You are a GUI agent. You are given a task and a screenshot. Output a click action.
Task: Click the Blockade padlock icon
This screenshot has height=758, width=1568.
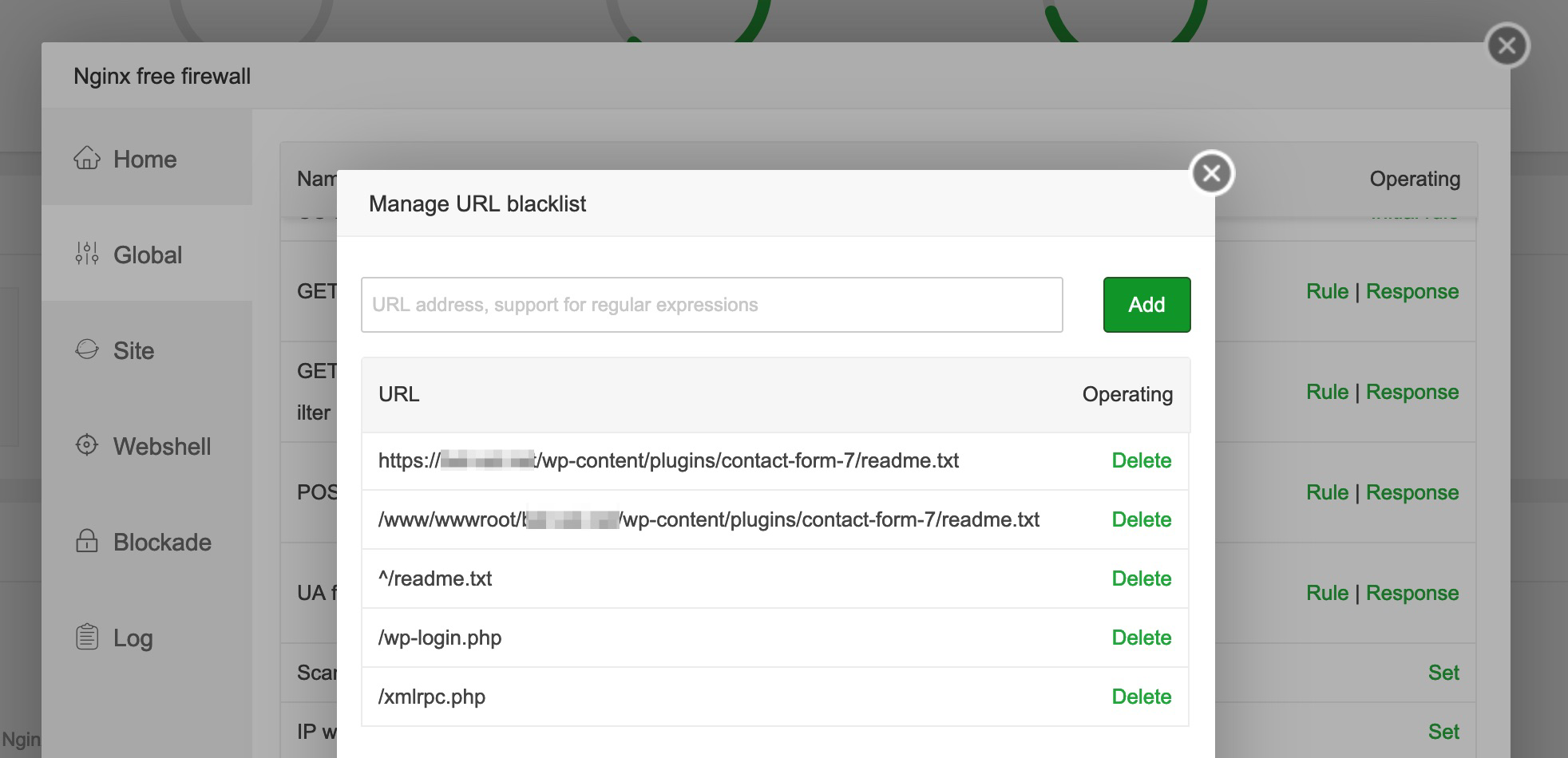(x=87, y=541)
